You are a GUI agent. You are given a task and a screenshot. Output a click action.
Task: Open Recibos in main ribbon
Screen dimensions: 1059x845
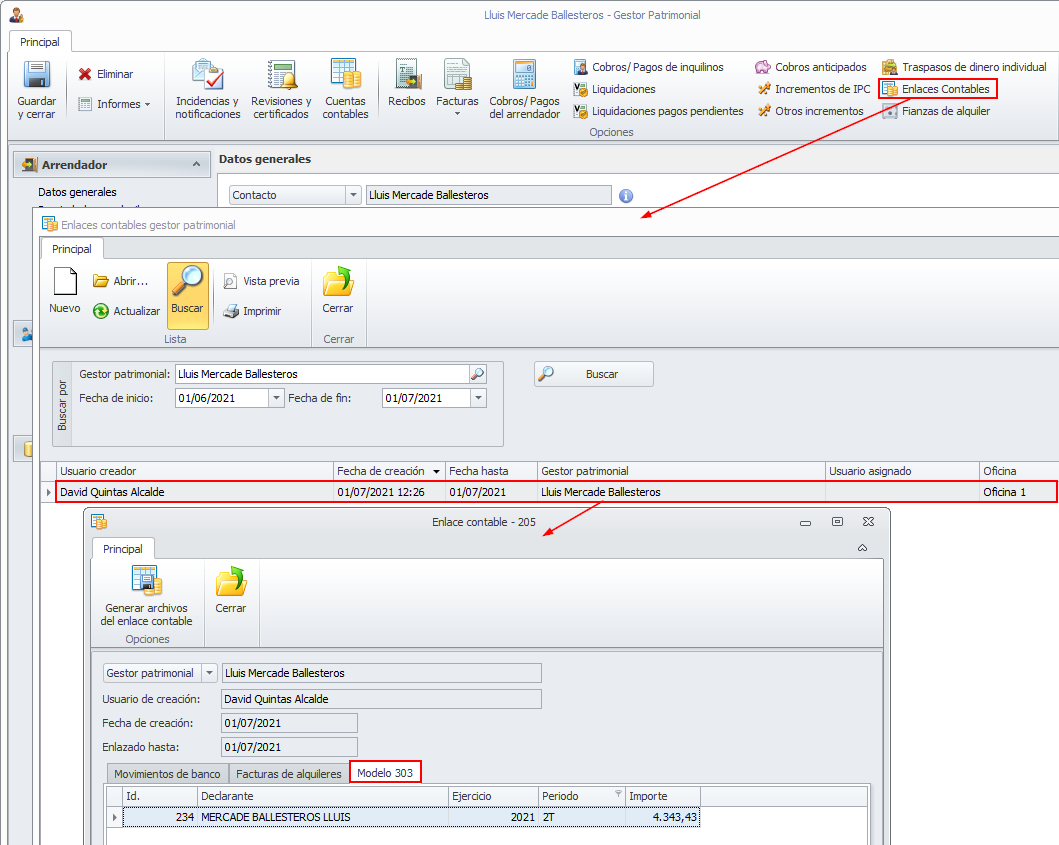pos(407,84)
